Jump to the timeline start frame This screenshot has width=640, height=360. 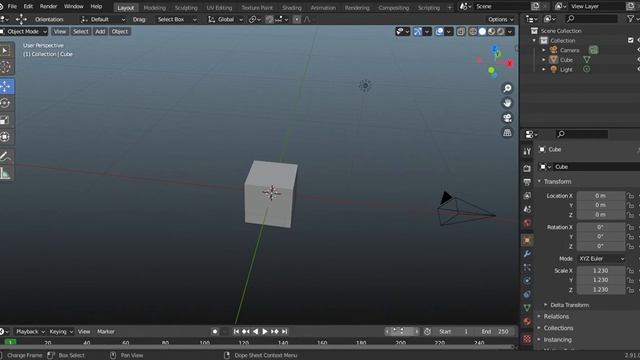236,331
